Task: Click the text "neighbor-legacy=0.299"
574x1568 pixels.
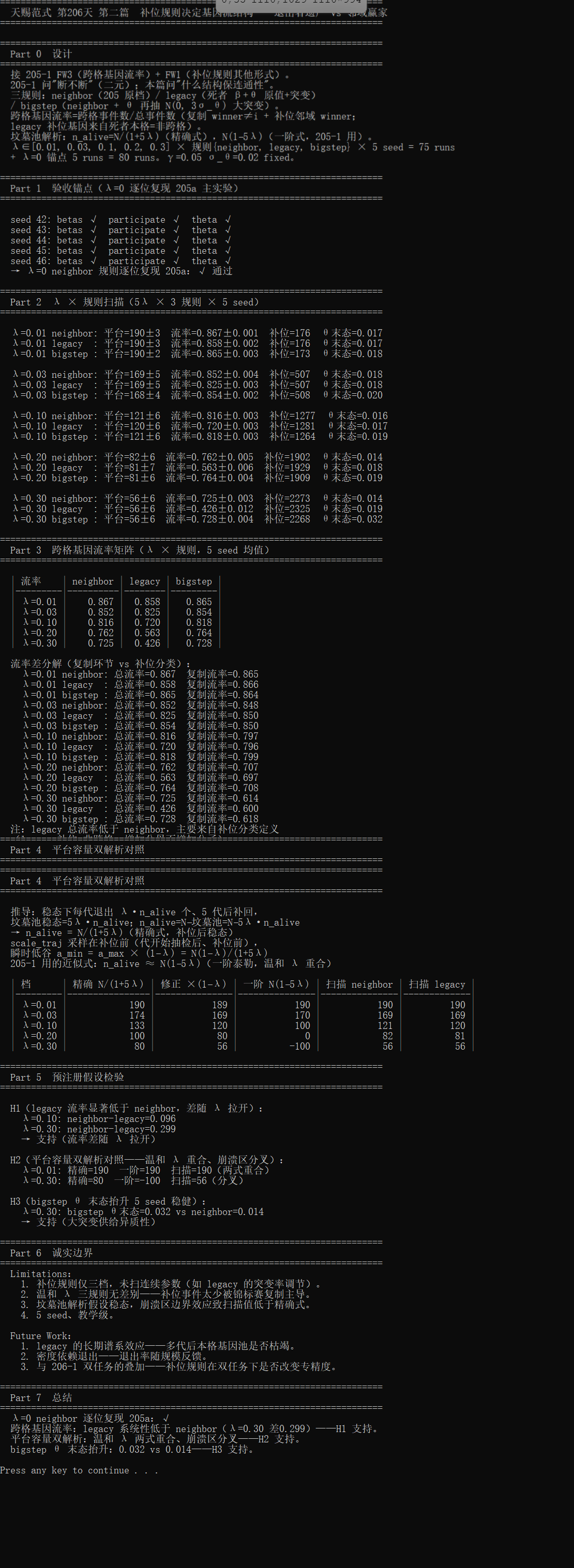Action: (x=121, y=1129)
